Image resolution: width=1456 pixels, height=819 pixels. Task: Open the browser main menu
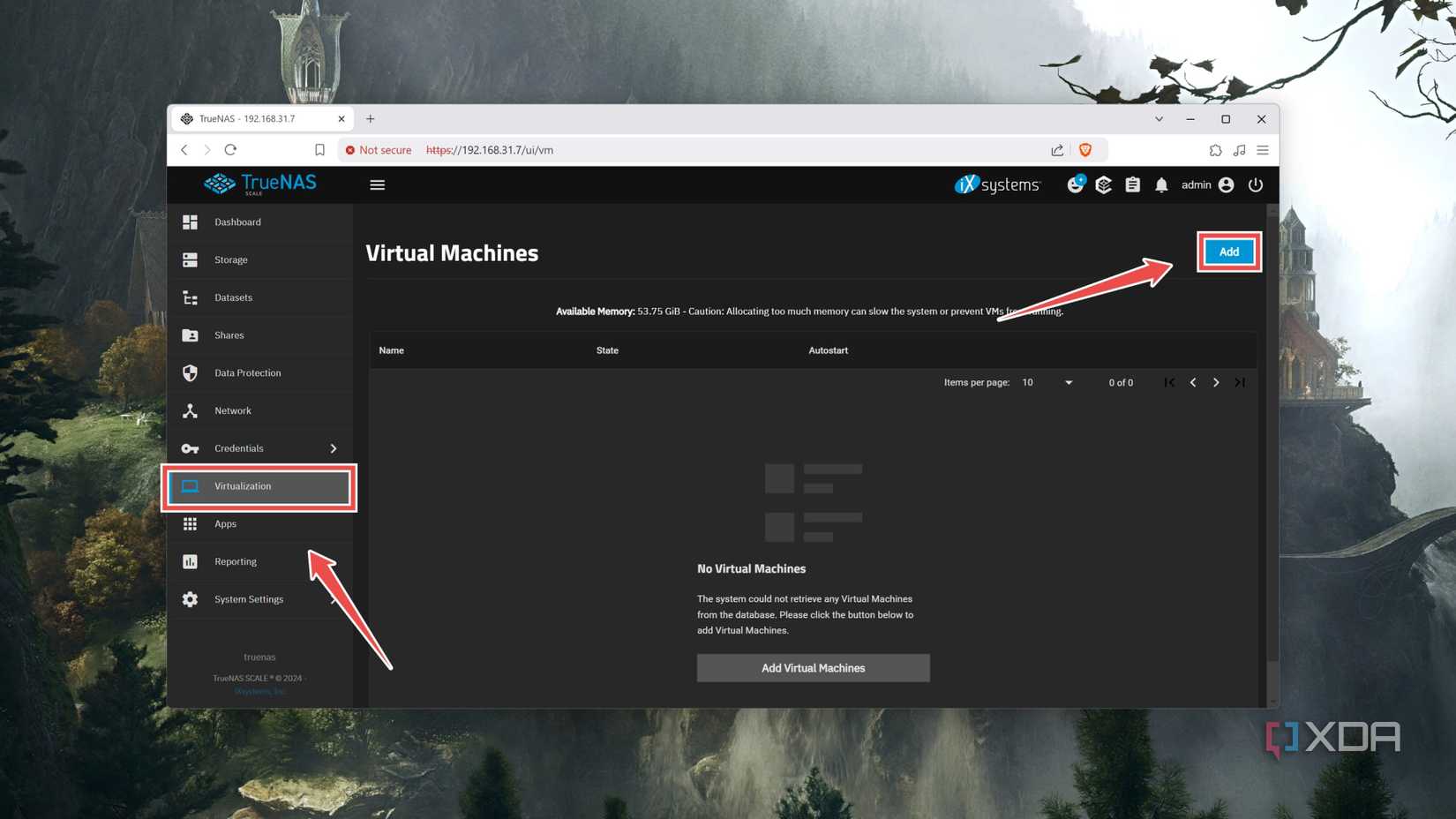[1263, 150]
